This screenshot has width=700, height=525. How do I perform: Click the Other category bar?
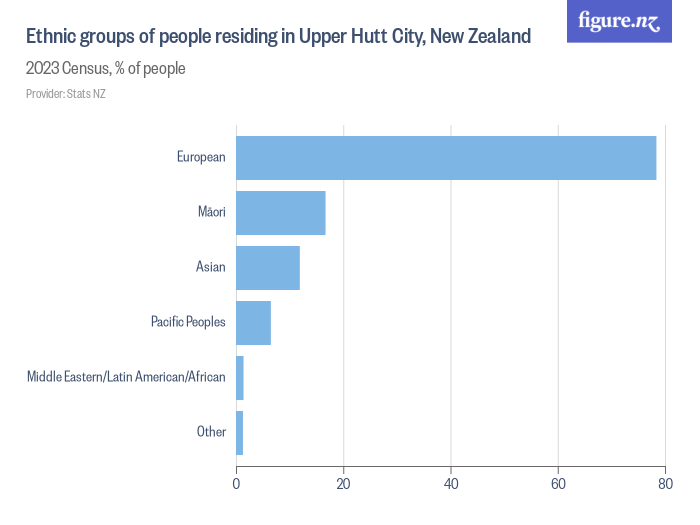tap(240, 433)
